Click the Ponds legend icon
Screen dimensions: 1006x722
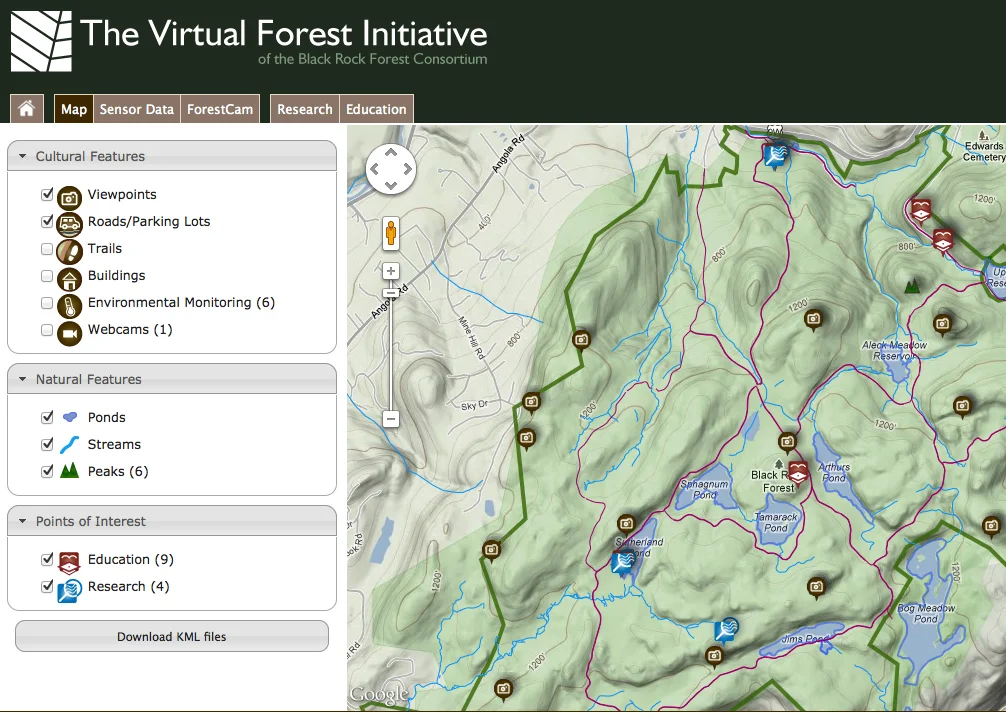pos(70,417)
